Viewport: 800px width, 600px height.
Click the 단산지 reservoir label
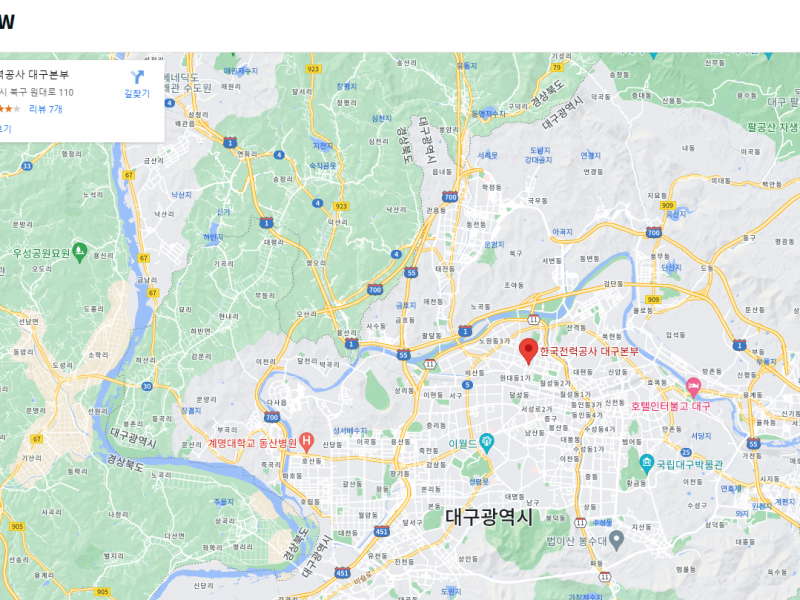pos(671,267)
